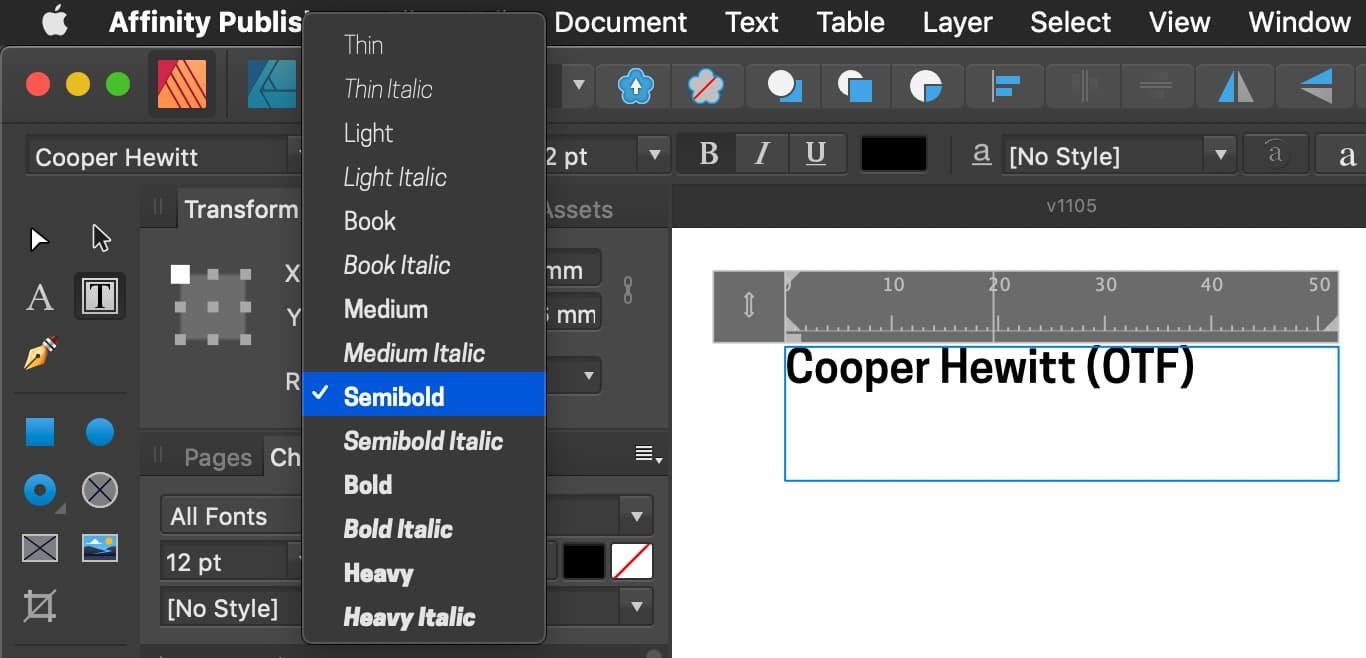Select the Artistic Text tool

tap(40, 297)
